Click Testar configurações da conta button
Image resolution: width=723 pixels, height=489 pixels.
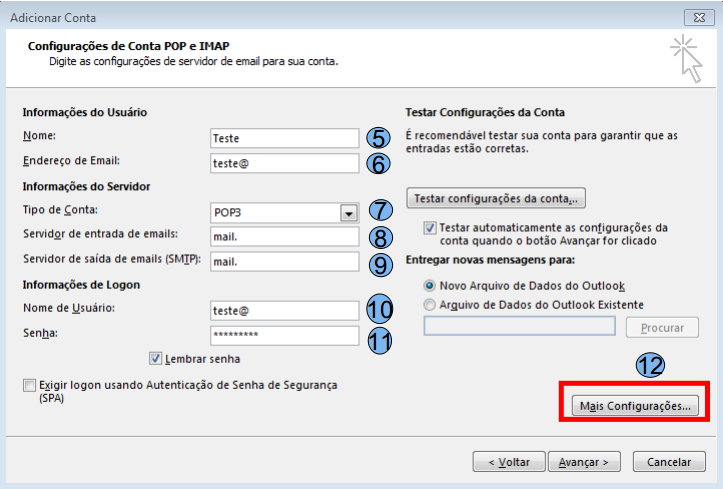pyautogui.click(x=495, y=198)
